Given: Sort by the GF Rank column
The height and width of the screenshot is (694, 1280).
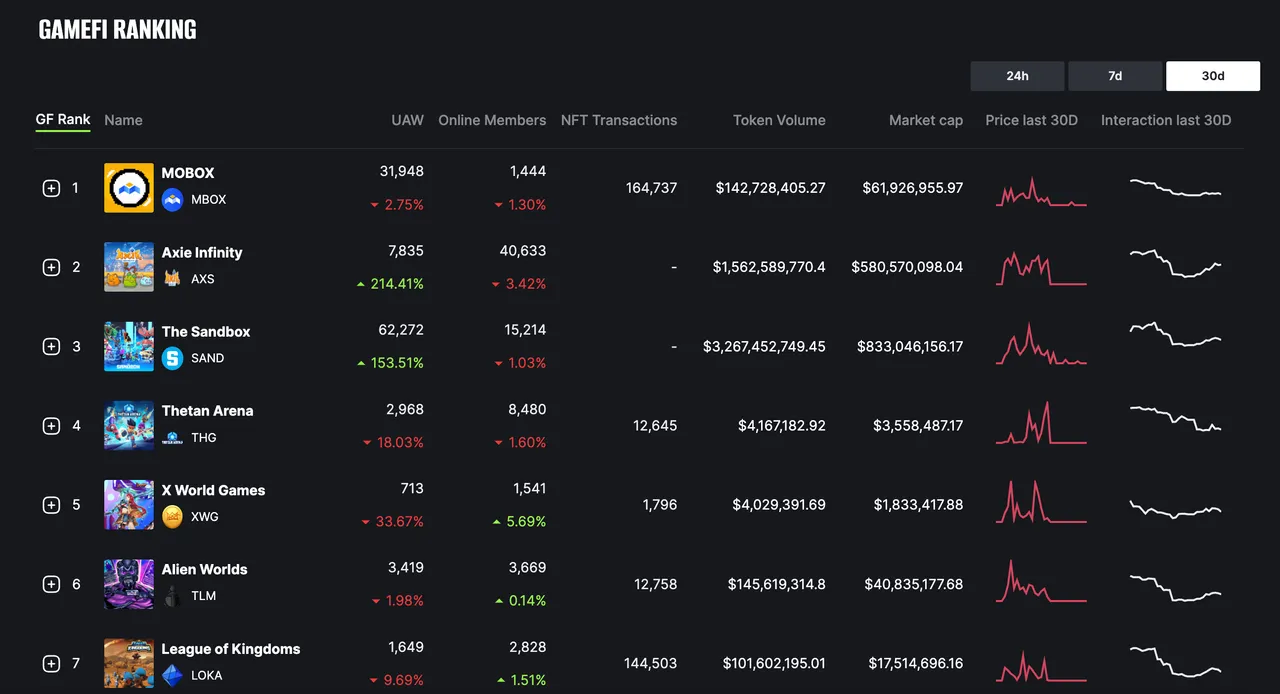Looking at the screenshot, I should 63,120.
